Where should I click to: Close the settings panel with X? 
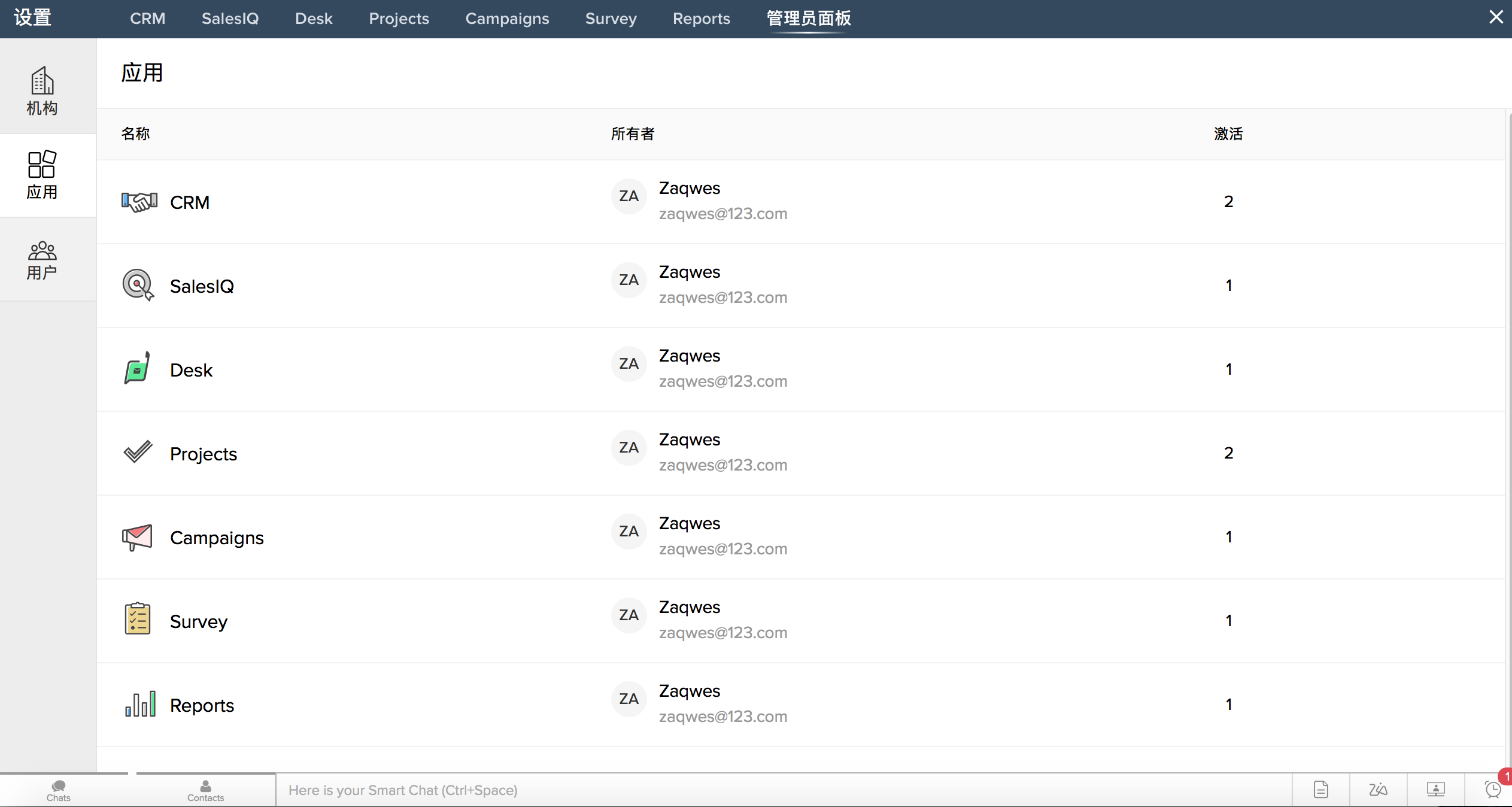pyautogui.click(x=1495, y=17)
